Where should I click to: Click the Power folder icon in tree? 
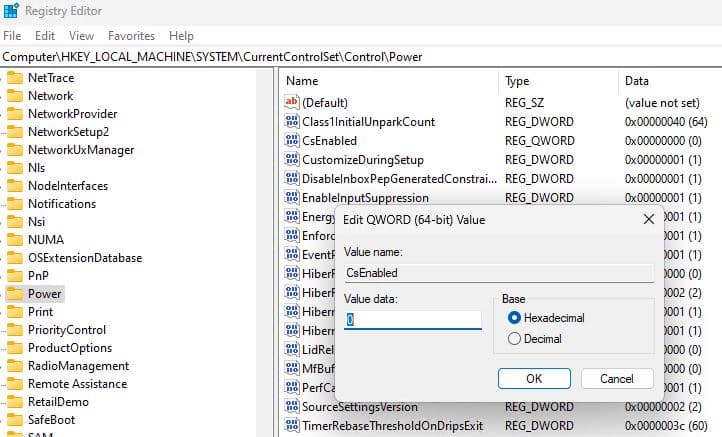click(x=14, y=294)
